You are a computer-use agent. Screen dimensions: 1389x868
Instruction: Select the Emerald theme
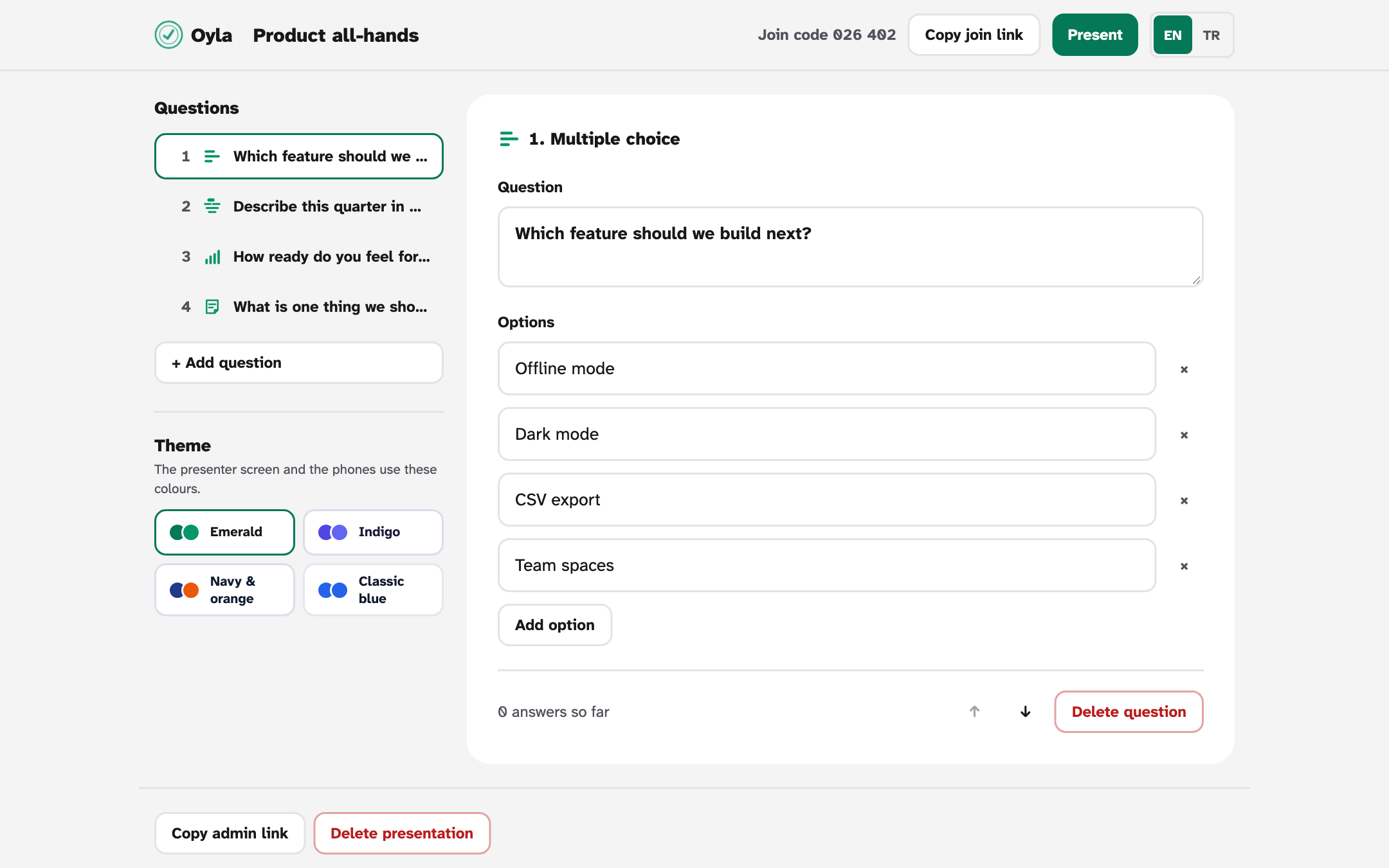click(224, 532)
